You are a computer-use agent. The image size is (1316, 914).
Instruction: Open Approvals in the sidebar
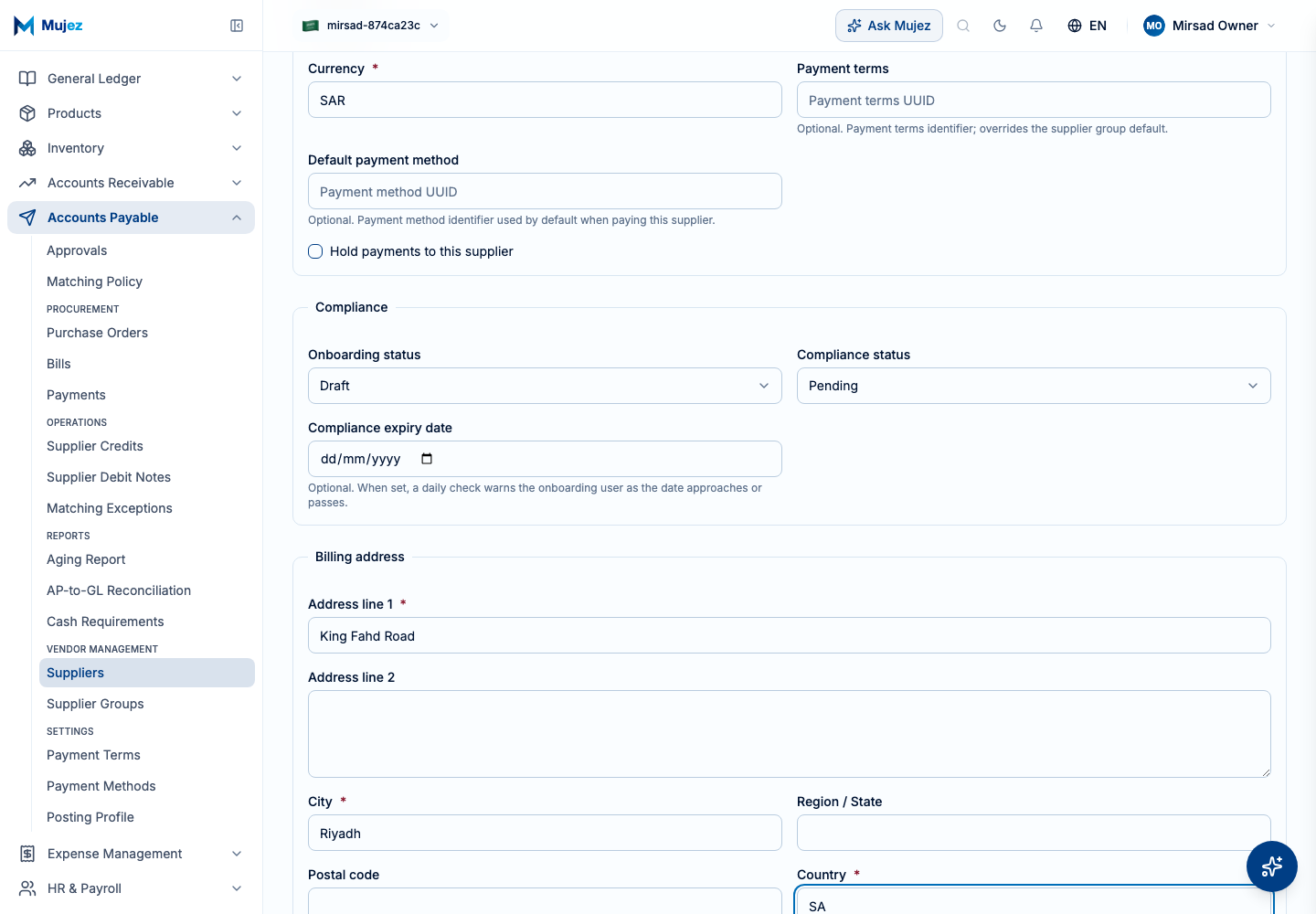click(147, 250)
